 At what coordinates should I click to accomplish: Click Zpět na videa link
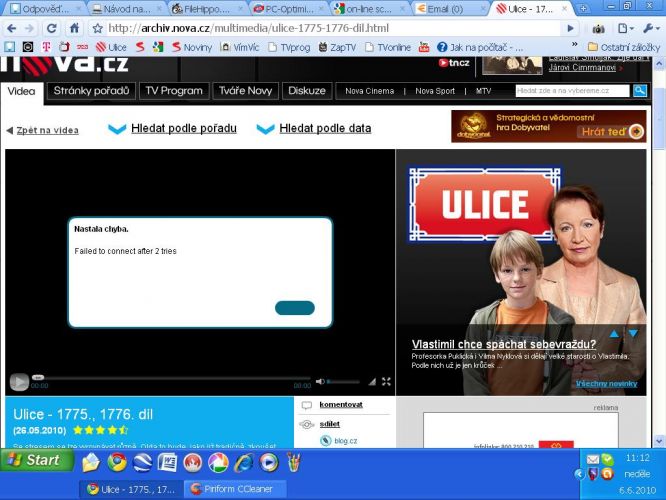pos(47,130)
